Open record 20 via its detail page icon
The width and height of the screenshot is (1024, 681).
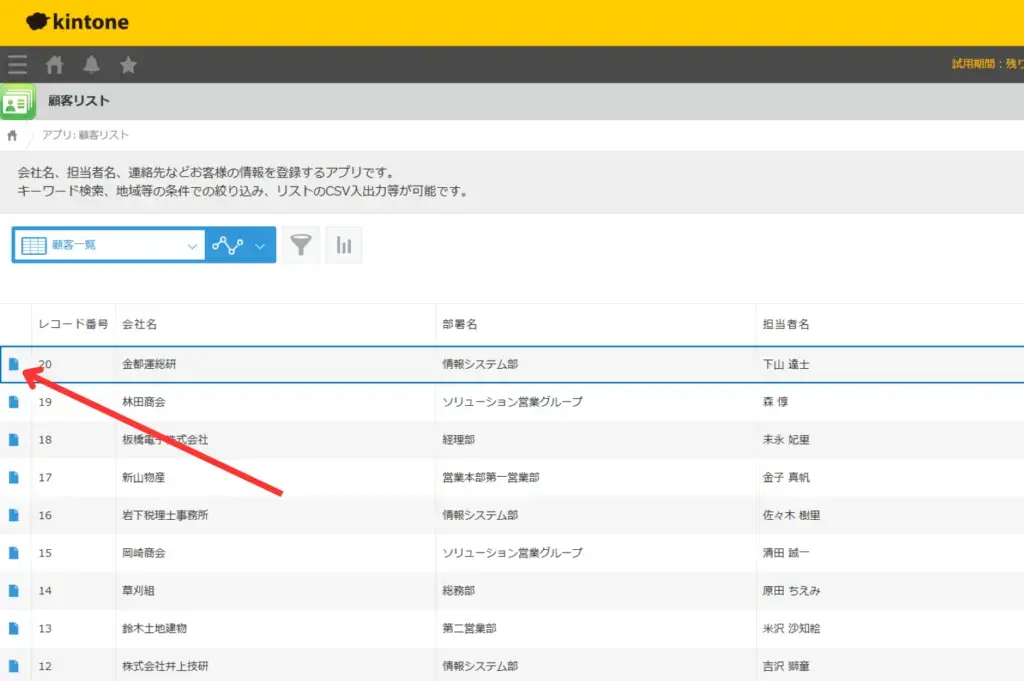click(14, 364)
